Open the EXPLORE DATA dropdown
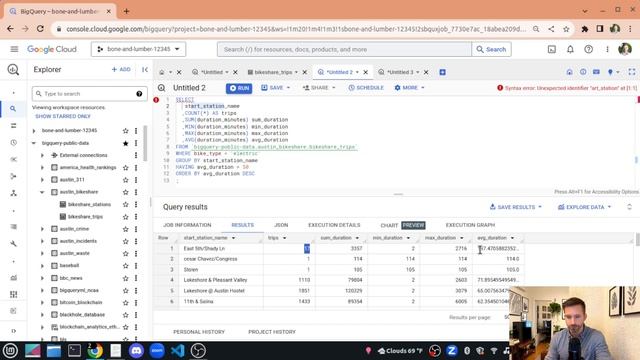 (x=584, y=207)
